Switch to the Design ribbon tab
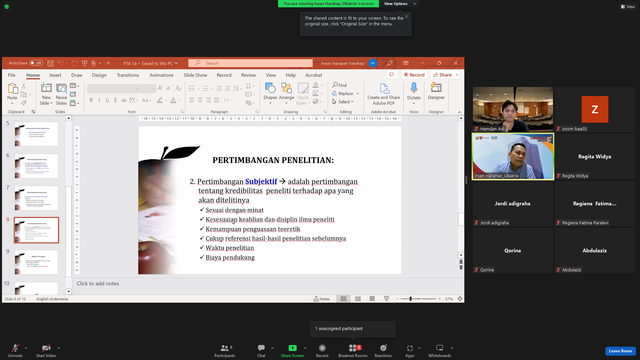This screenshot has width=640, height=360. pos(99,75)
